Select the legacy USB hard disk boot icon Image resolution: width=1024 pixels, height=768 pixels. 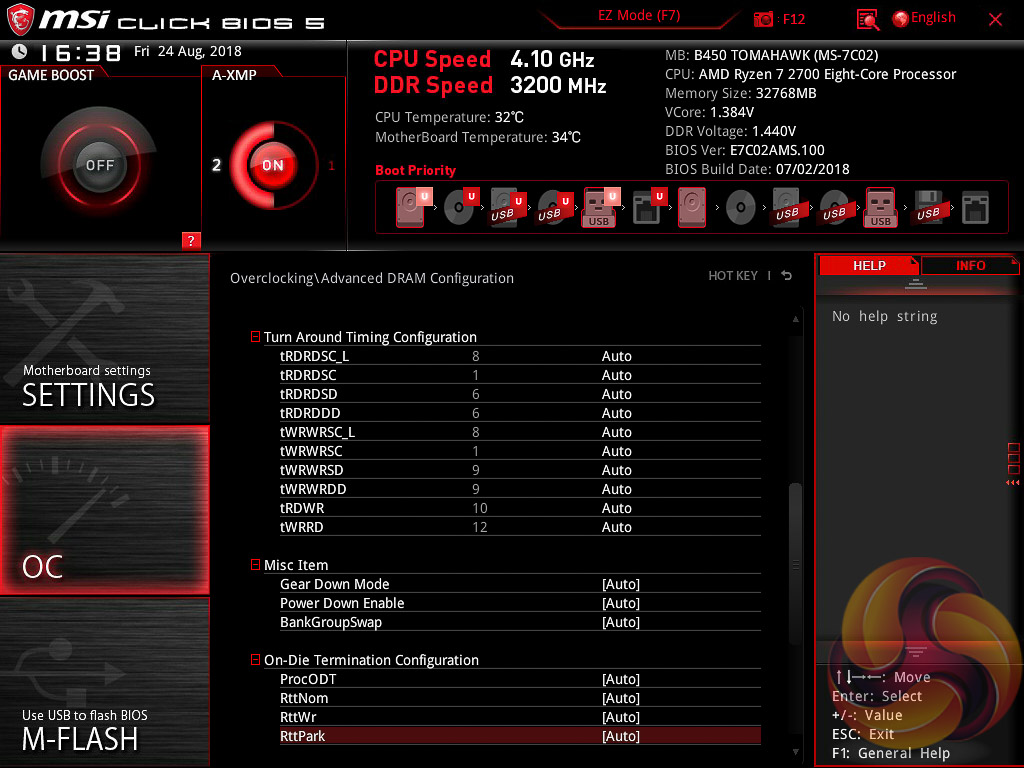[788, 208]
